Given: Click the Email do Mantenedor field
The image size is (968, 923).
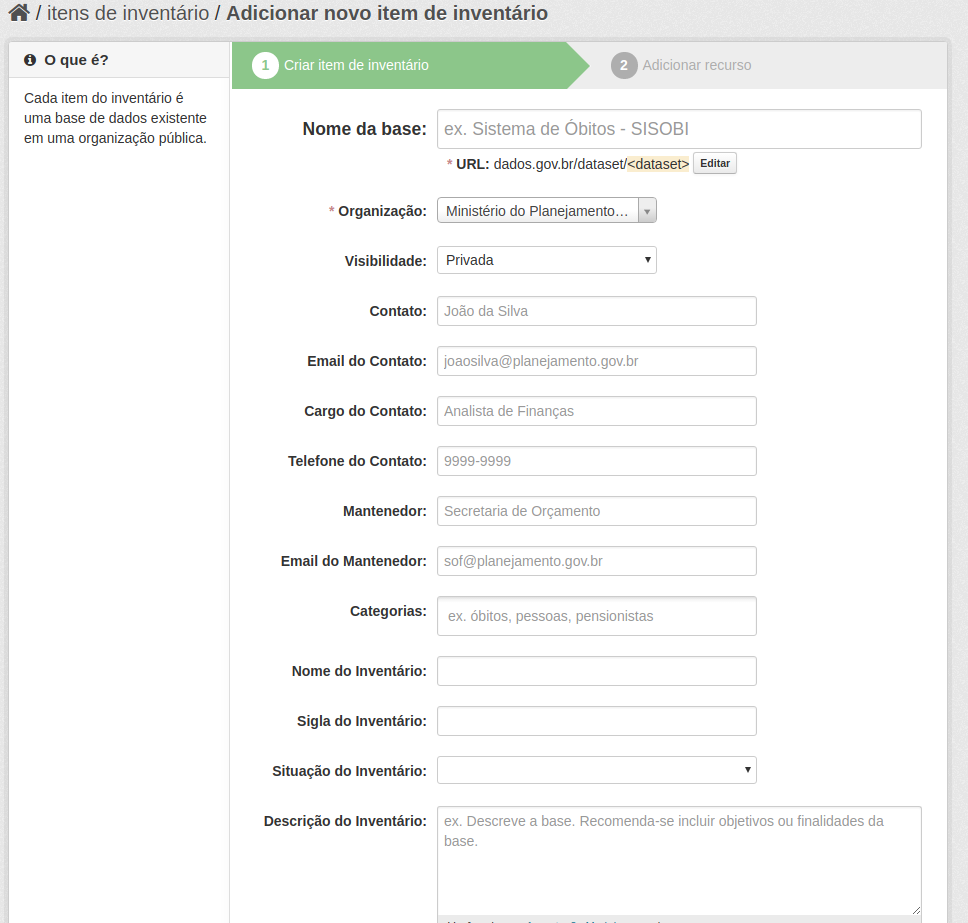Looking at the screenshot, I should point(596,561).
